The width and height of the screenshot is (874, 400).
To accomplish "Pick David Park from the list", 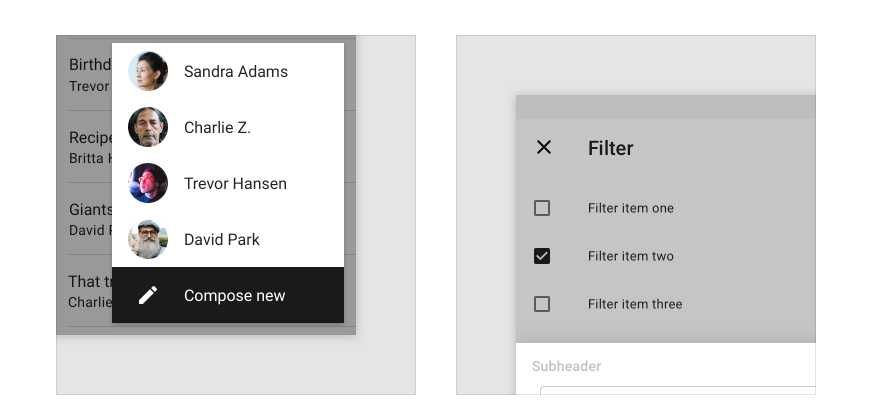I will click(228, 239).
